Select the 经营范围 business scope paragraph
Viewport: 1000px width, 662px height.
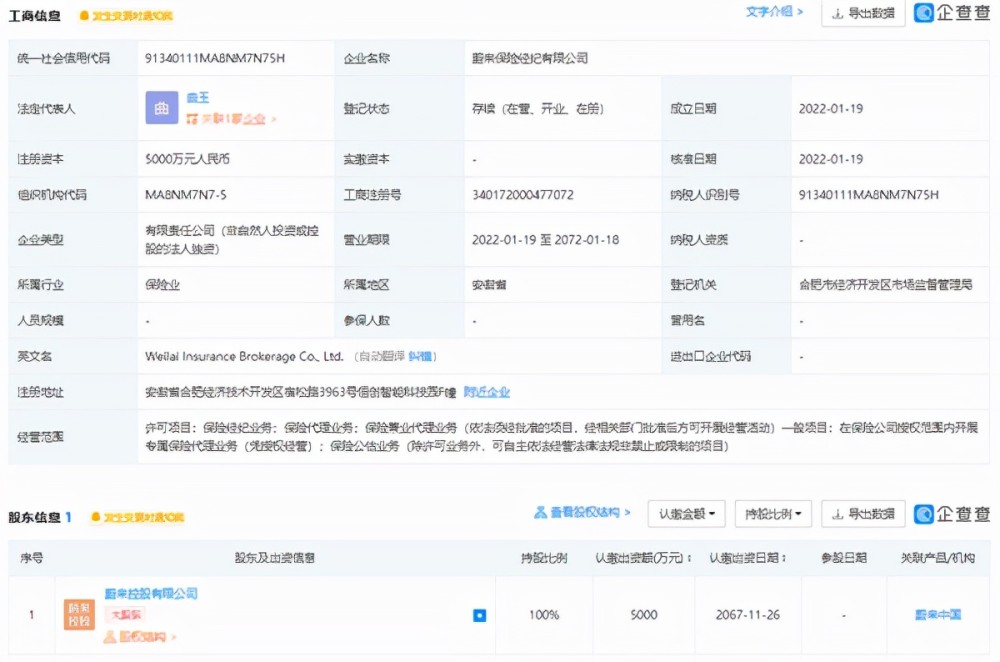pyautogui.click(x=561, y=437)
